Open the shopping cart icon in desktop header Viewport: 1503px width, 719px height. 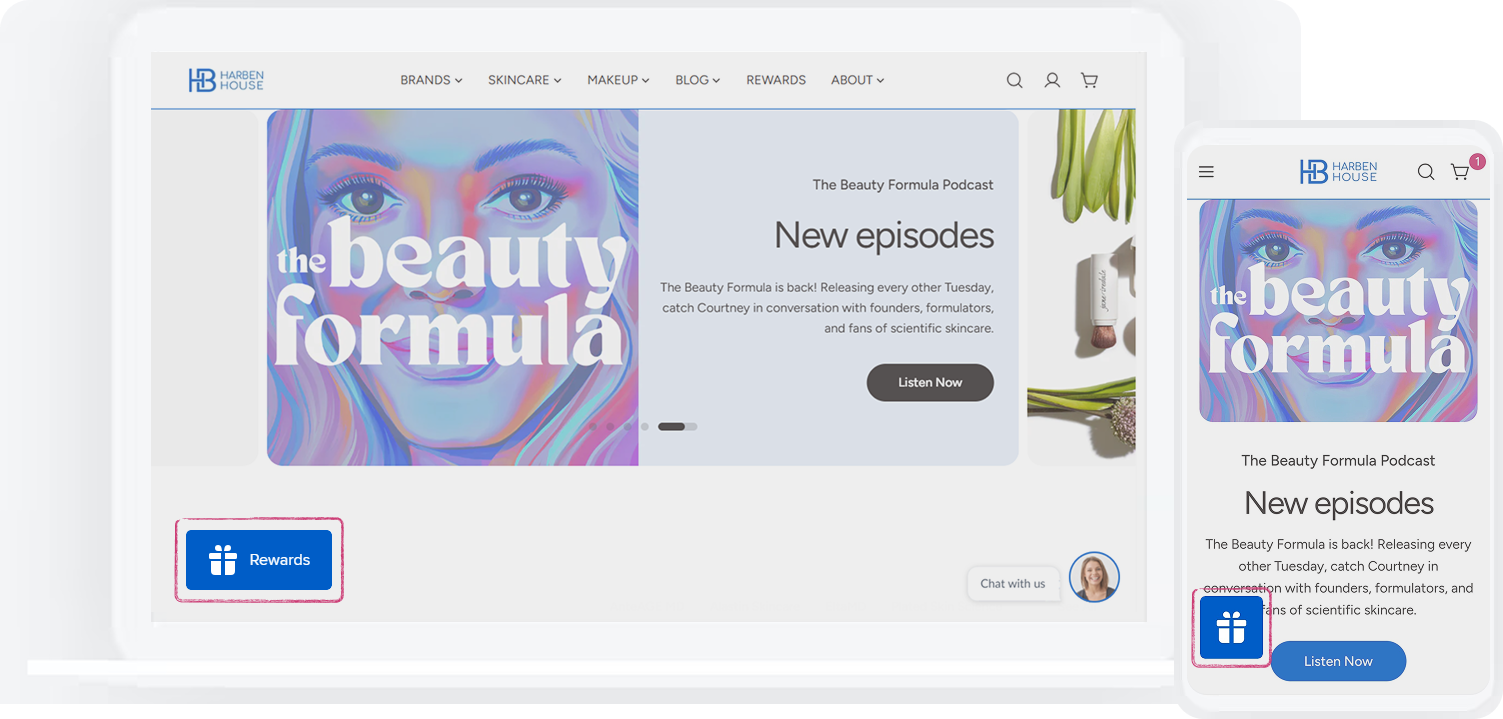pyautogui.click(x=1089, y=80)
